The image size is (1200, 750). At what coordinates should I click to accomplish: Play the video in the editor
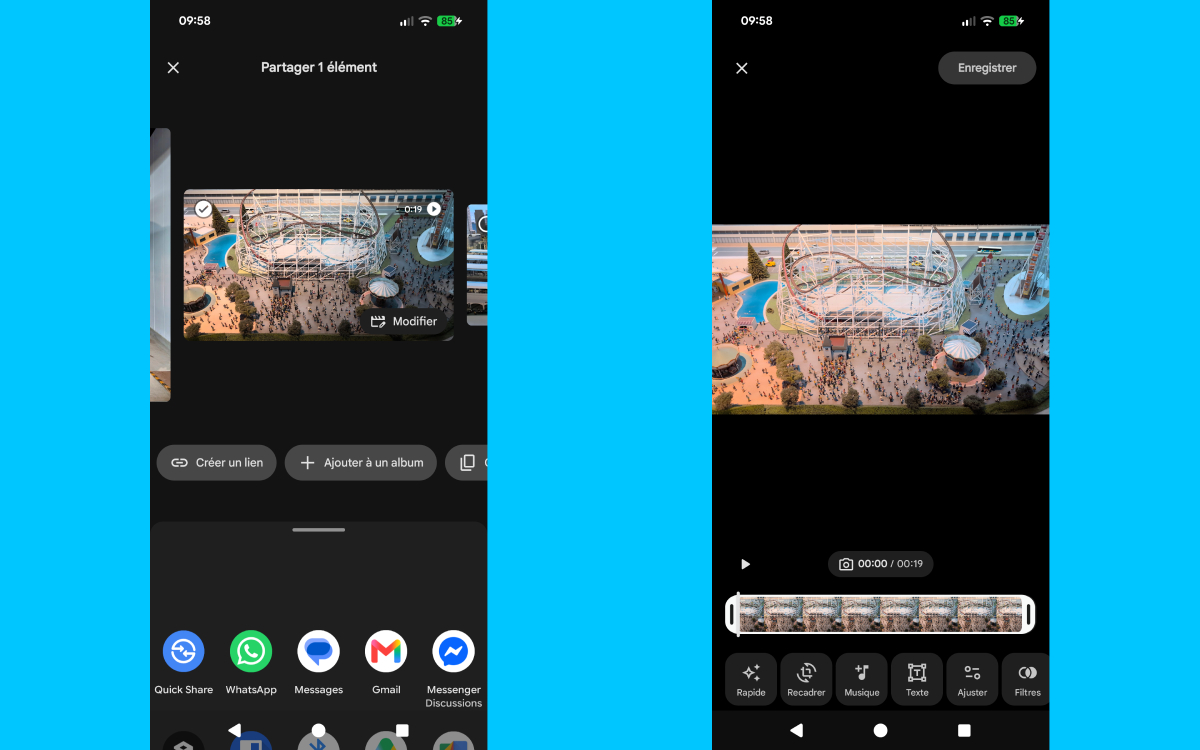pyautogui.click(x=745, y=564)
